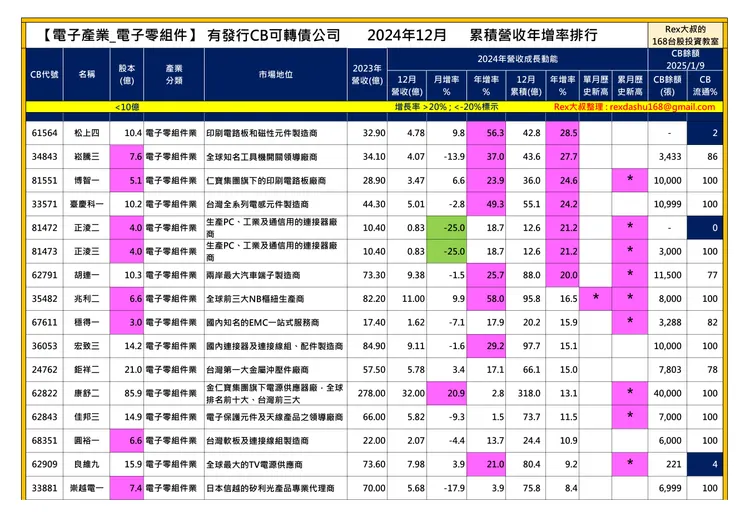740x523 pixels.
Task: Click the name 良維九
Action: pyautogui.click(x=87, y=464)
